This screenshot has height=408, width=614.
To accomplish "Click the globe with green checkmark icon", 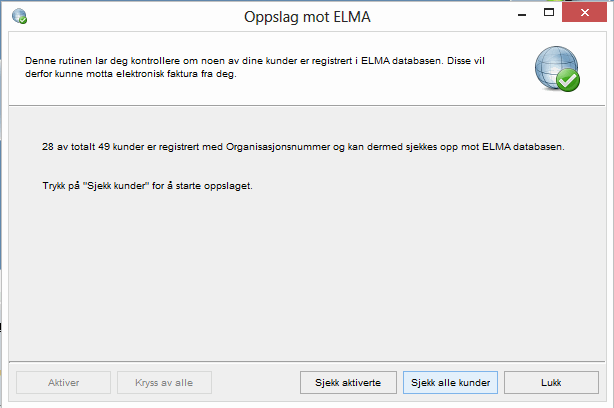I will point(556,68).
